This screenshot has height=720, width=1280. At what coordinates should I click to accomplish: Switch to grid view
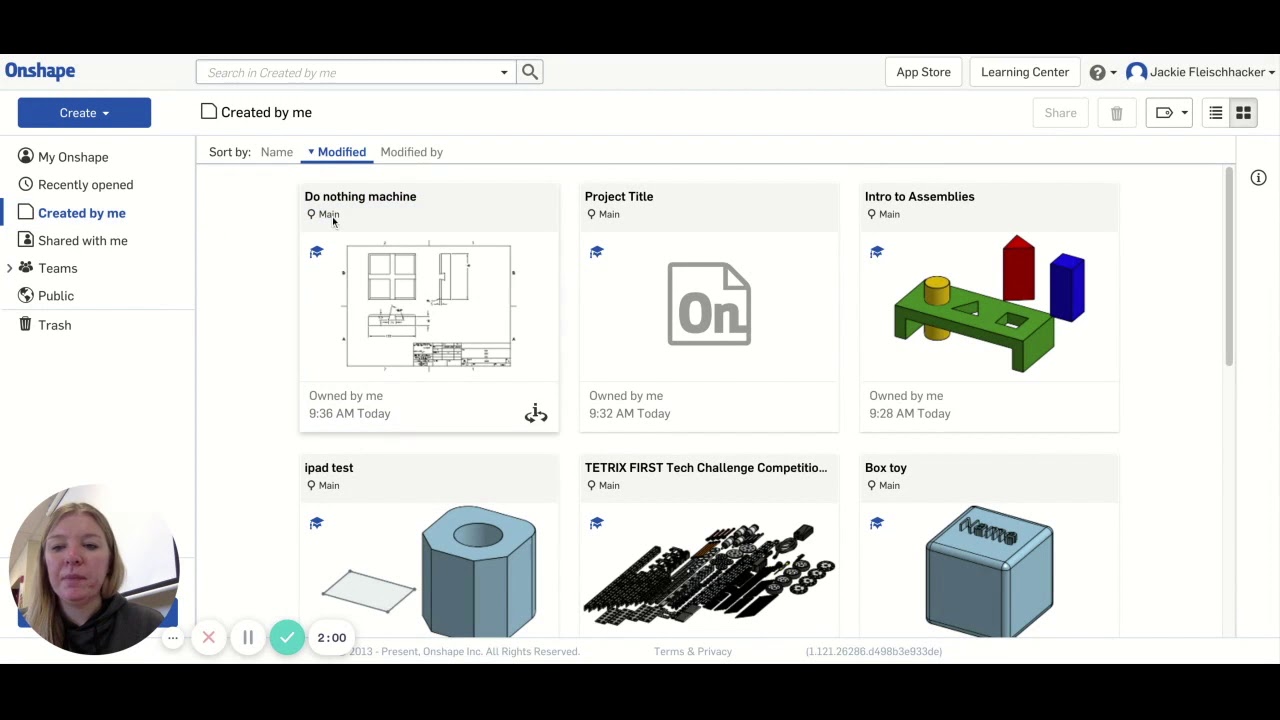point(1243,113)
